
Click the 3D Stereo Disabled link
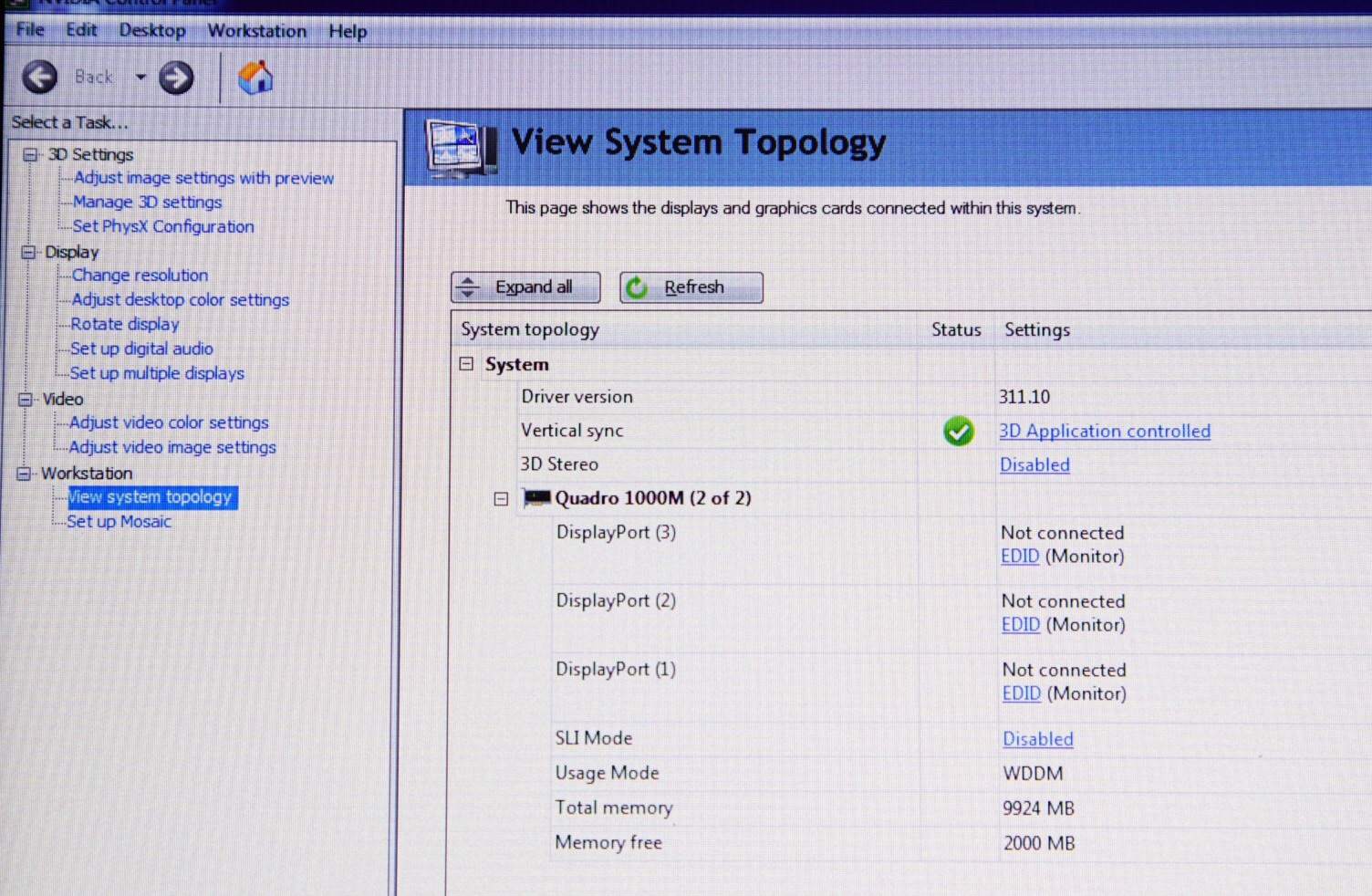(1034, 464)
